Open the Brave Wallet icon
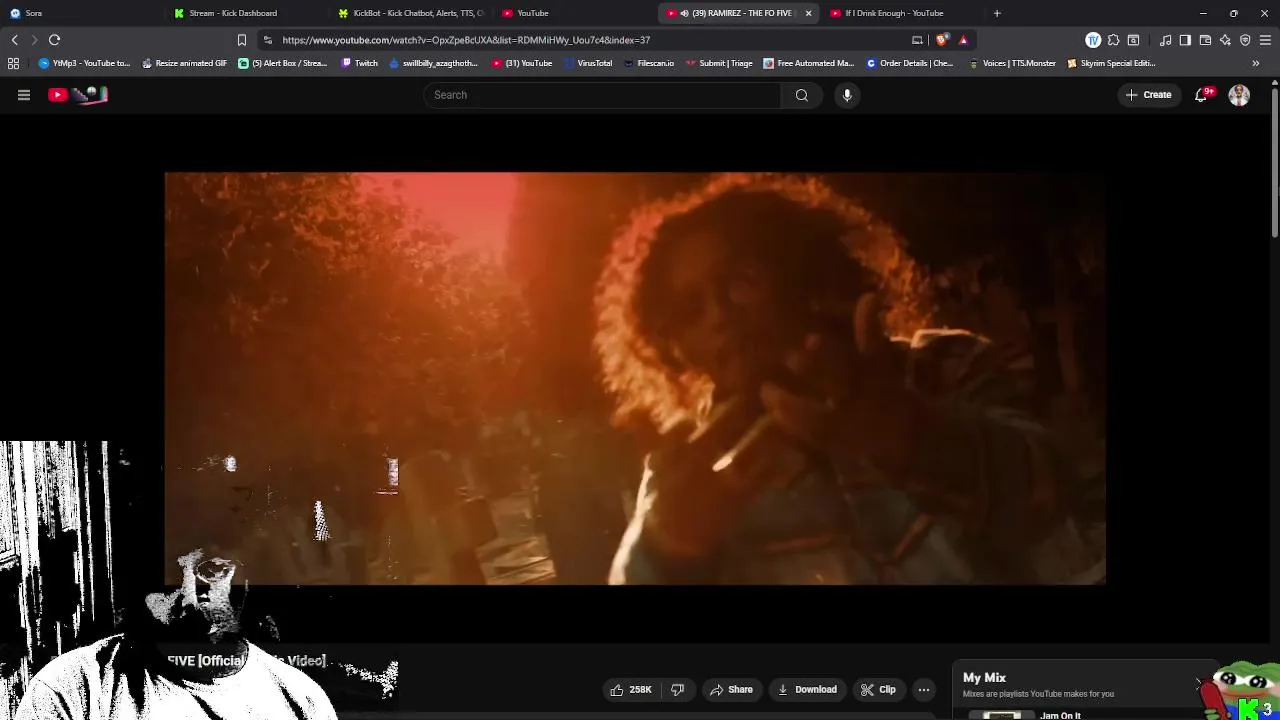 pos(1205,40)
